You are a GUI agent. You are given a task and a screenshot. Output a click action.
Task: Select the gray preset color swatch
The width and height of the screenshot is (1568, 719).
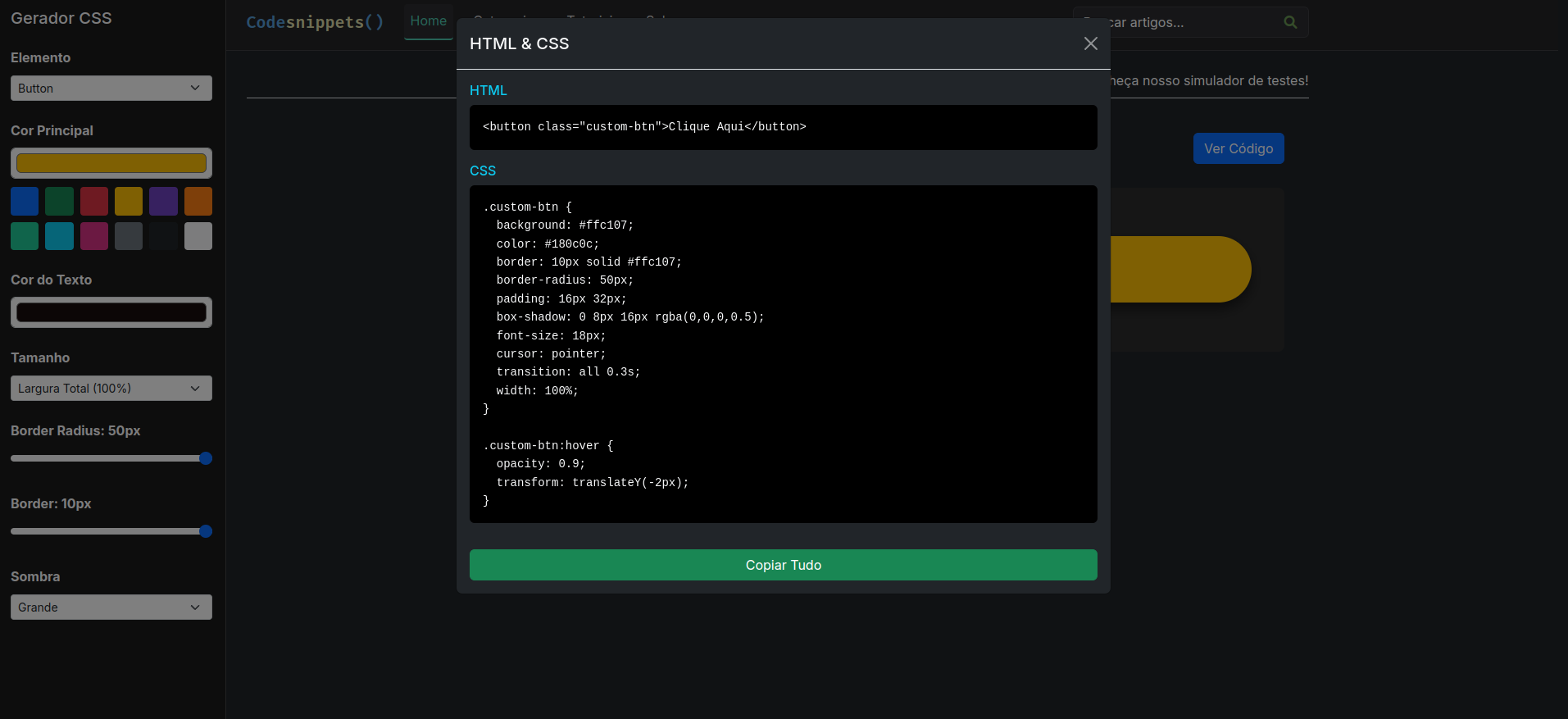(x=129, y=236)
